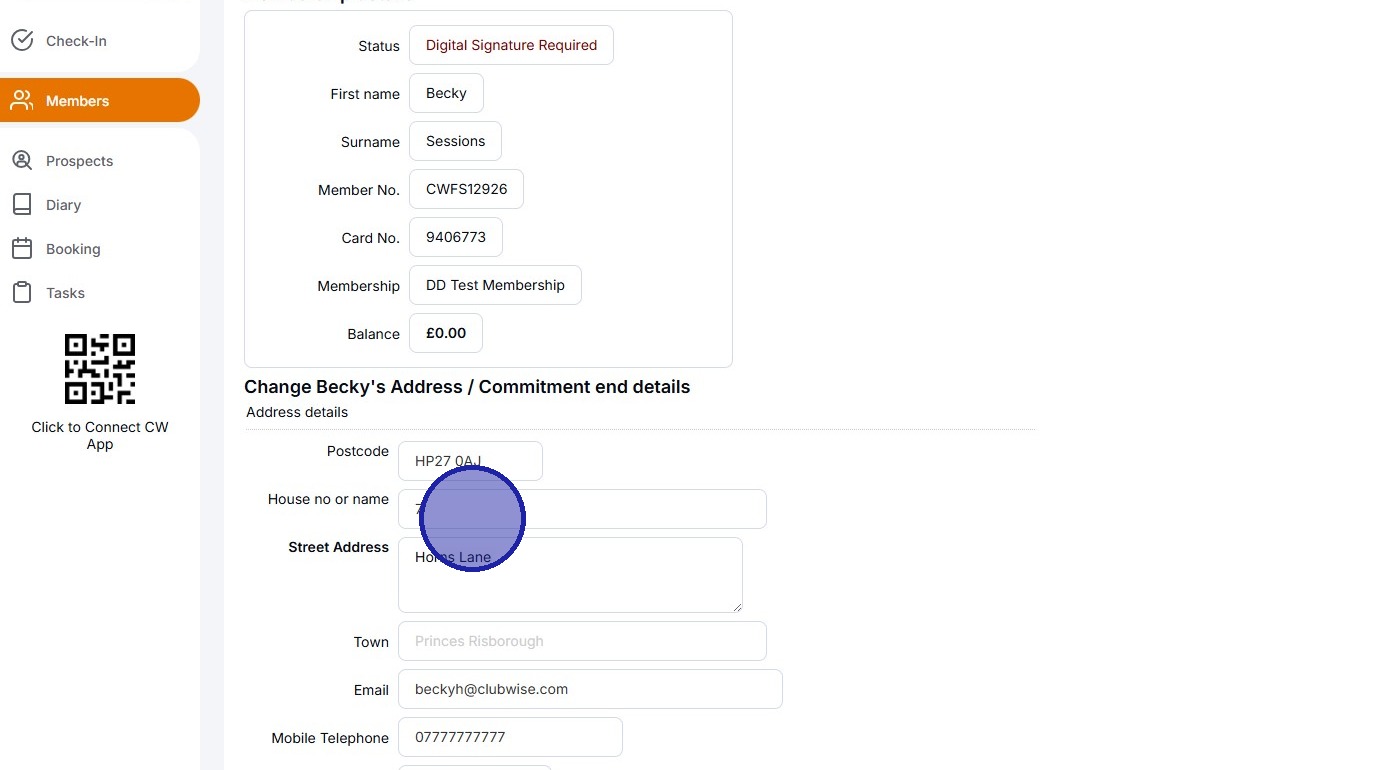The width and height of the screenshot is (1376, 770).
Task: Click the 'DD Test Membership' value
Action: pos(495,285)
